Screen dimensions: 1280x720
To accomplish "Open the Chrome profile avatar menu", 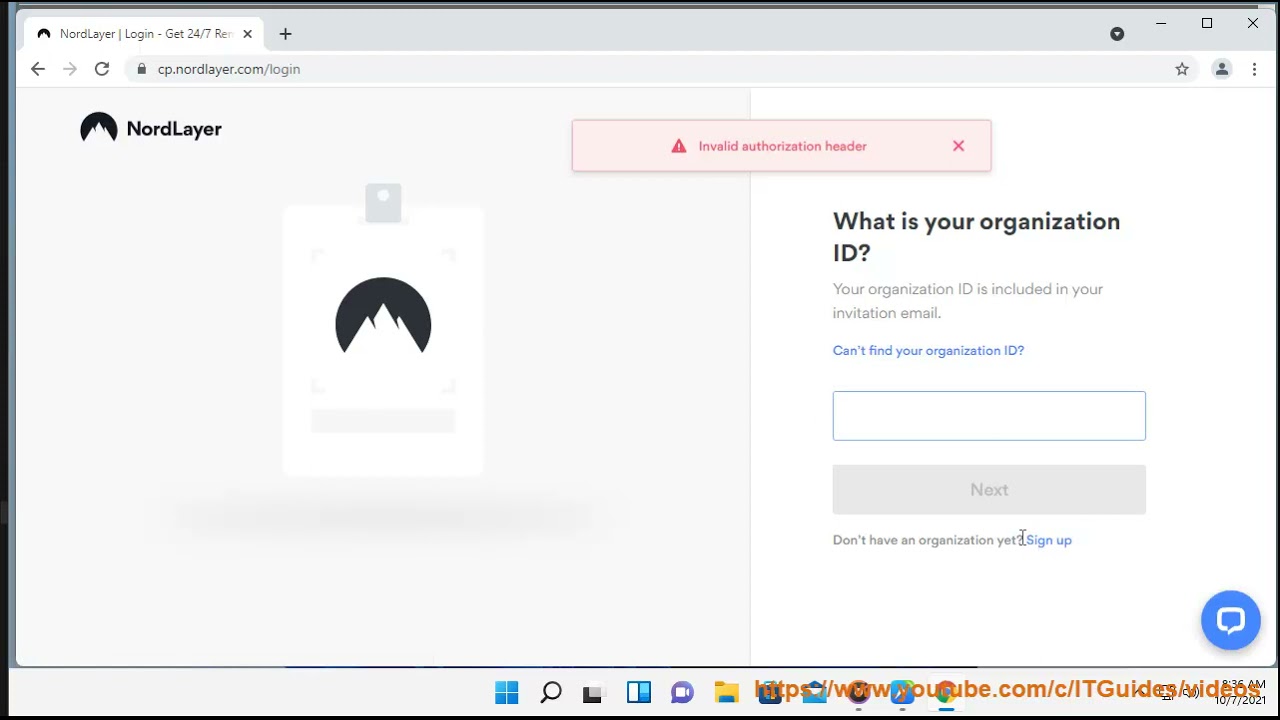I will [1221, 69].
